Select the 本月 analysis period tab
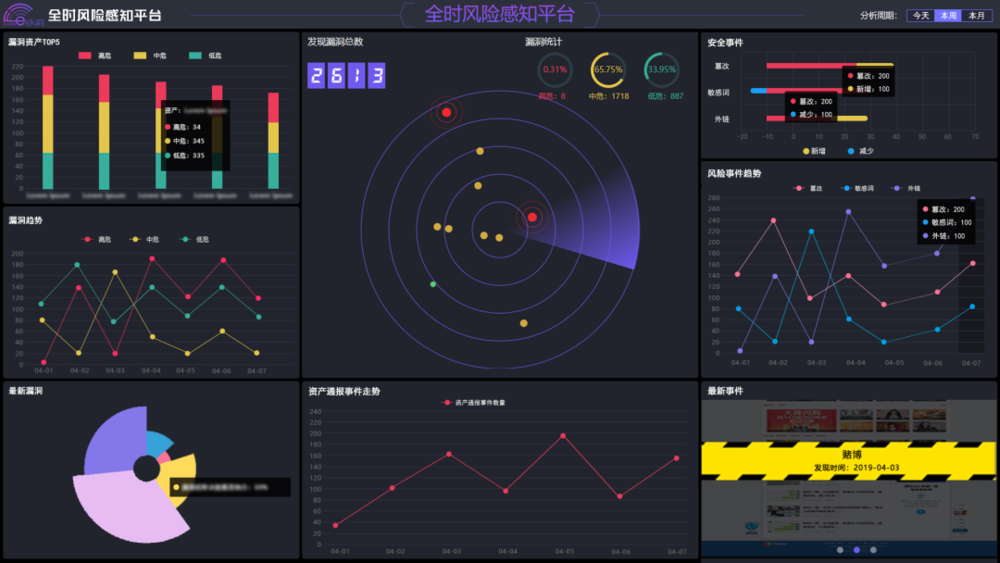 click(976, 15)
